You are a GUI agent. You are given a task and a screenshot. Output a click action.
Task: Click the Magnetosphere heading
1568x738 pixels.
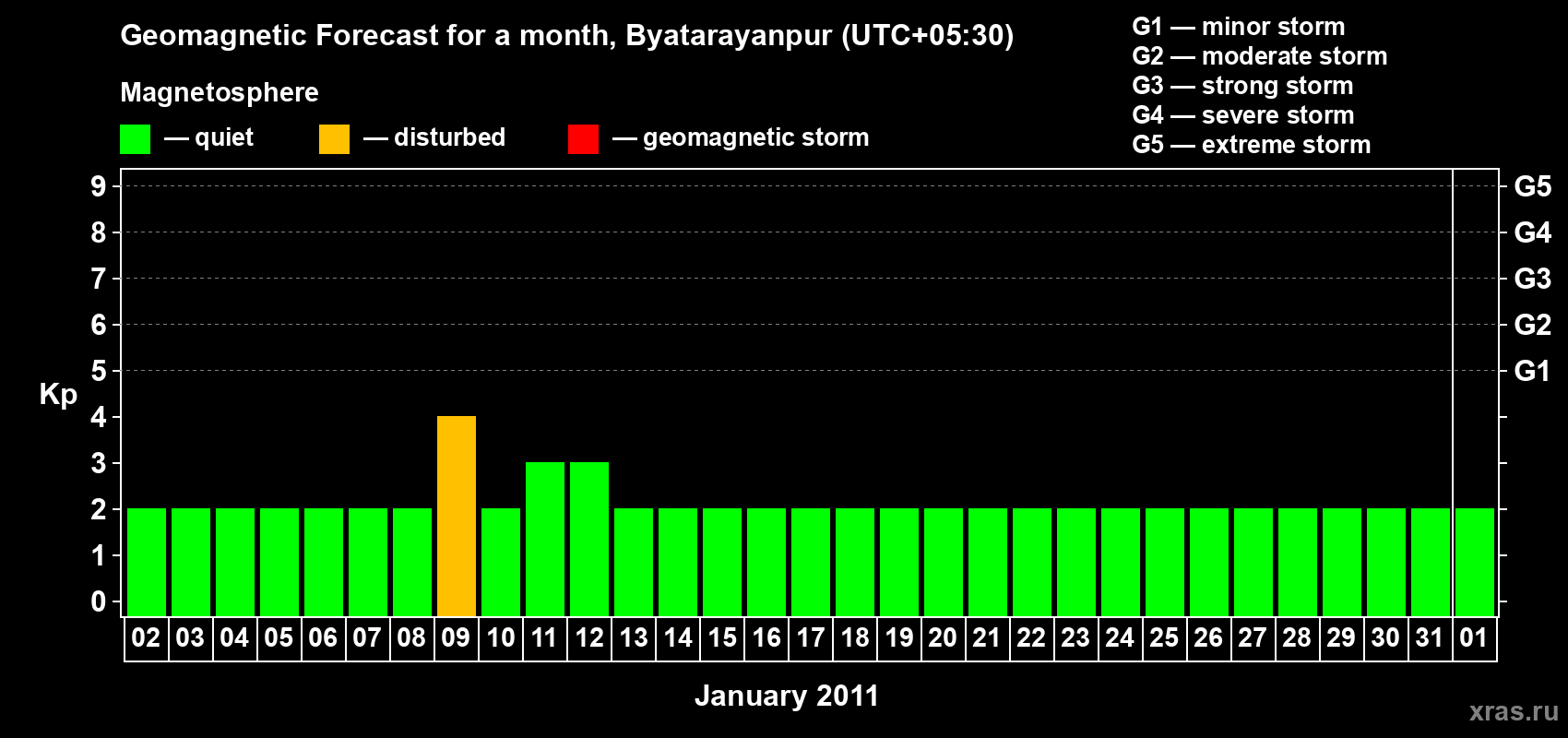220,92
